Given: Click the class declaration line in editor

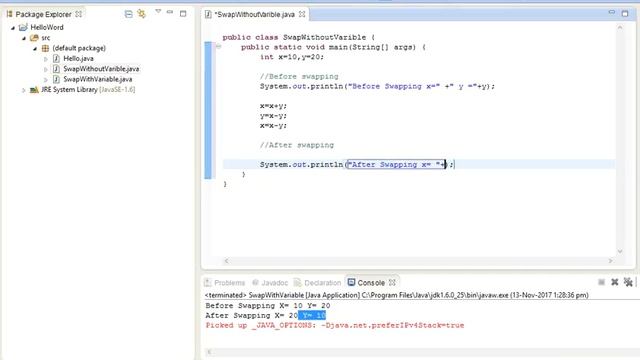Looking at the screenshot, I should (298, 37).
